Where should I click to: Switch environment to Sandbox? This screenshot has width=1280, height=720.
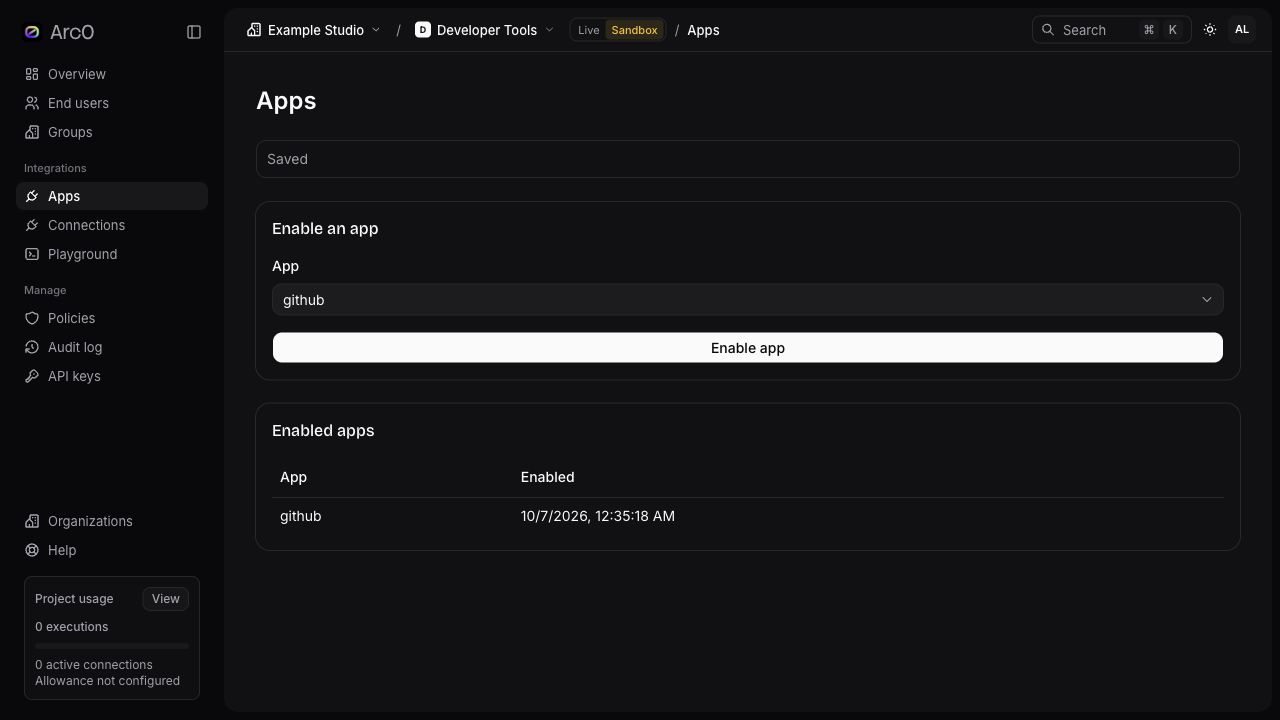pos(634,30)
